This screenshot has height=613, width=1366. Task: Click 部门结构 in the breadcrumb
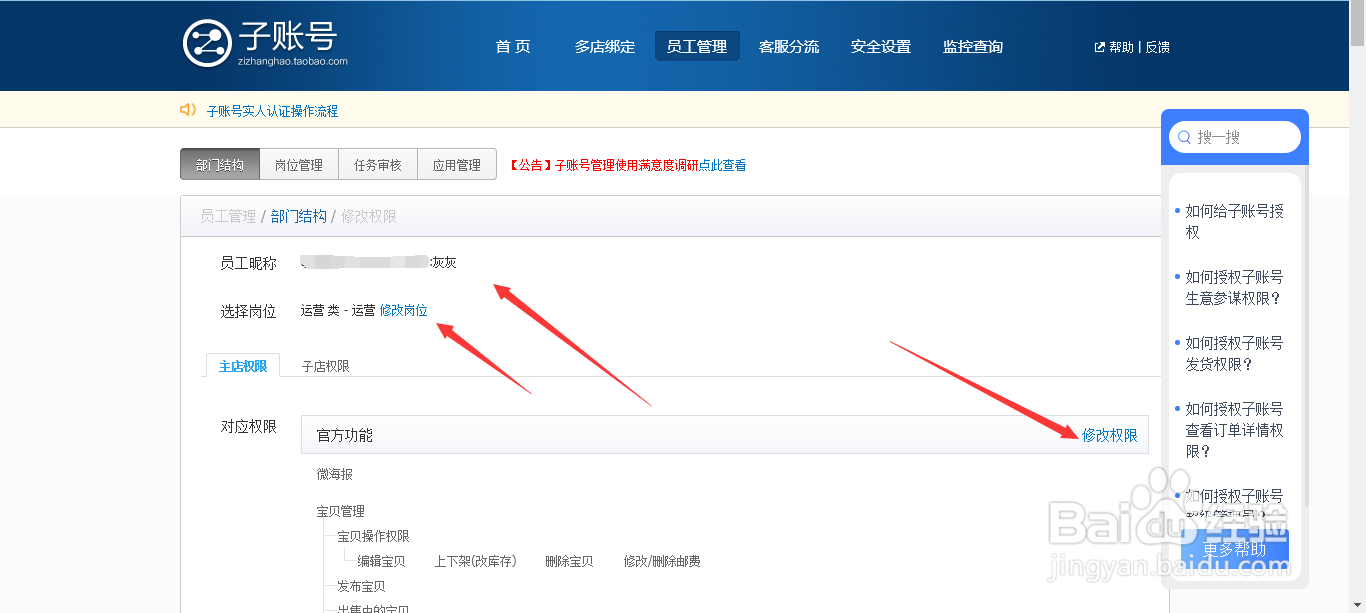299,216
